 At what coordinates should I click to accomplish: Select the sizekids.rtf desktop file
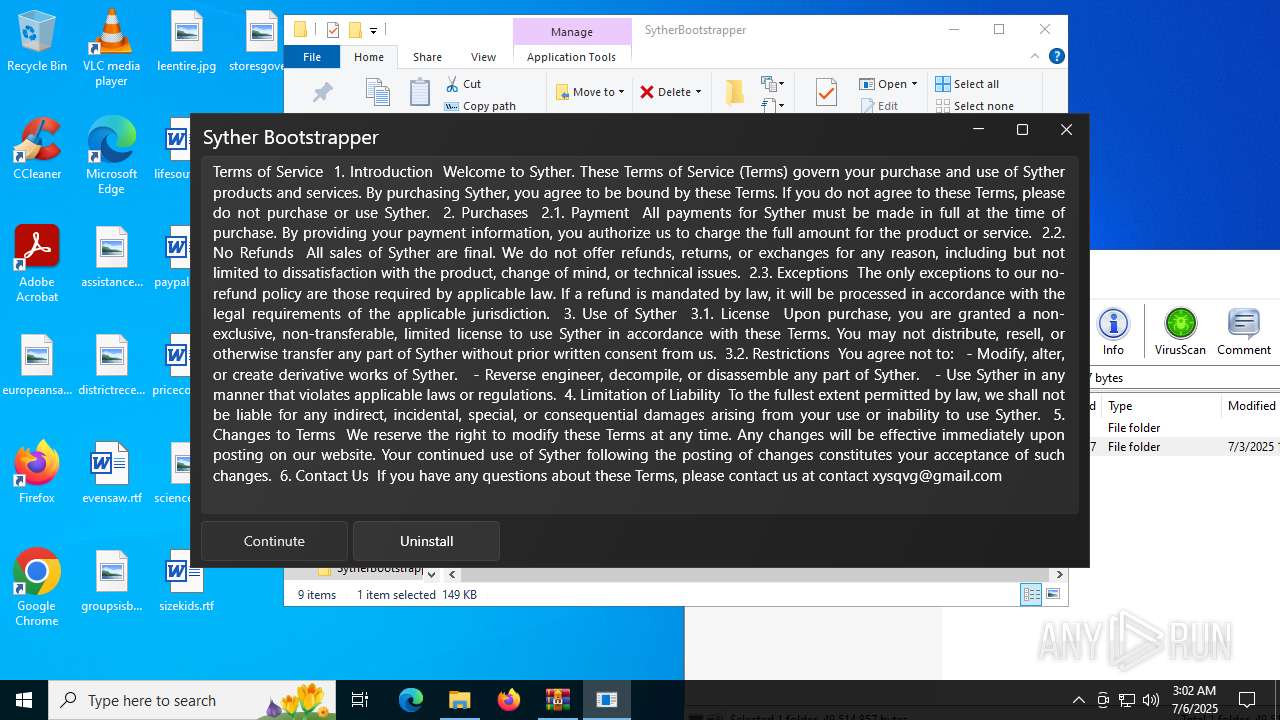click(186, 580)
